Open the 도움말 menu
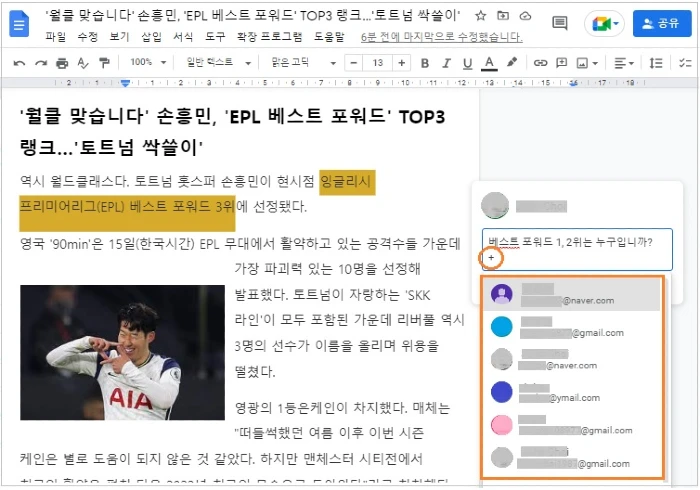Image resolution: width=700 pixels, height=490 pixels. pos(329,37)
